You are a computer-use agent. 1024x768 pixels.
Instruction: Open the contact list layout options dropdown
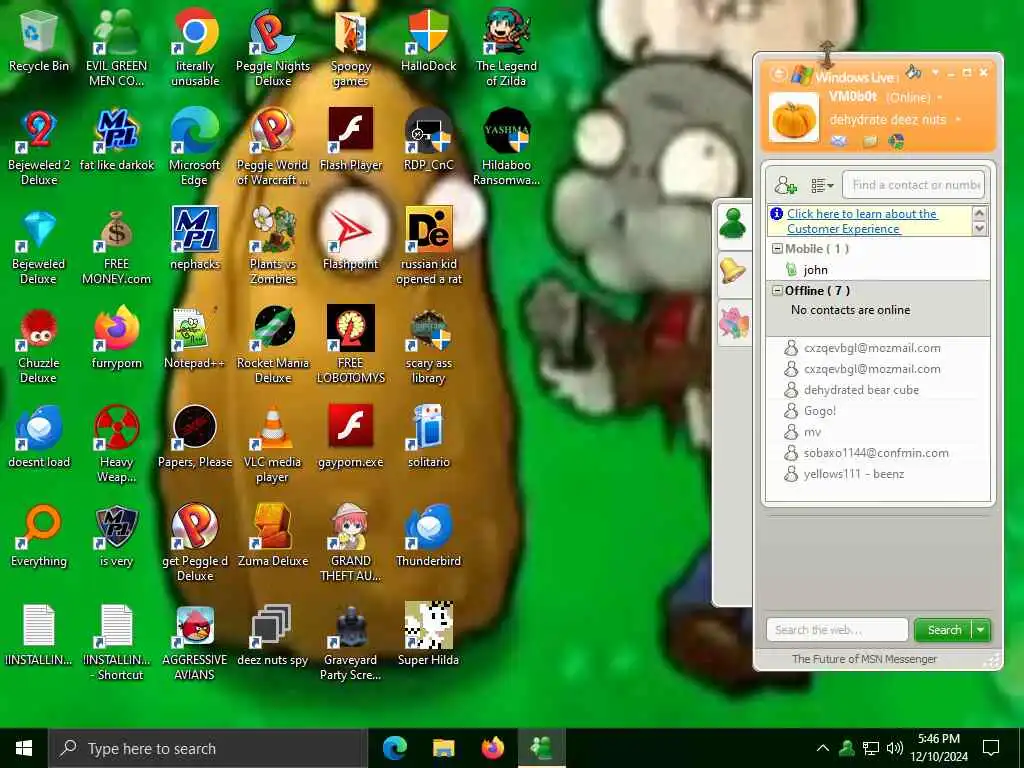(x=822, y=186)
